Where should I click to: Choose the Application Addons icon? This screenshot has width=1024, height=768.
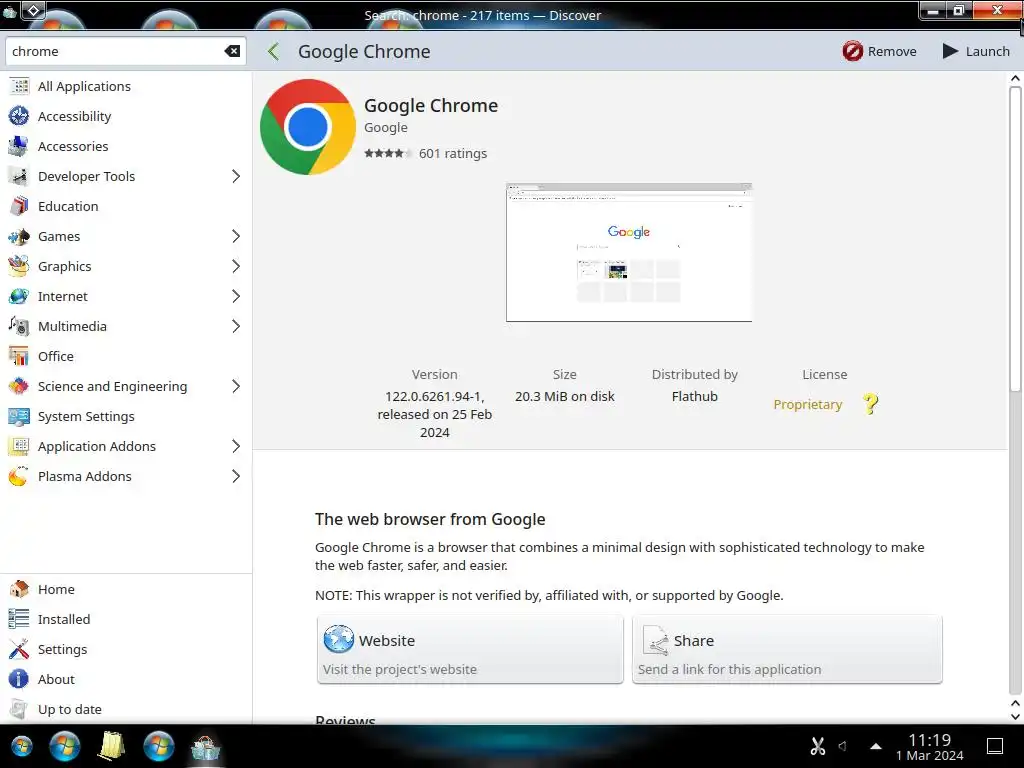[x=19, y=447]
